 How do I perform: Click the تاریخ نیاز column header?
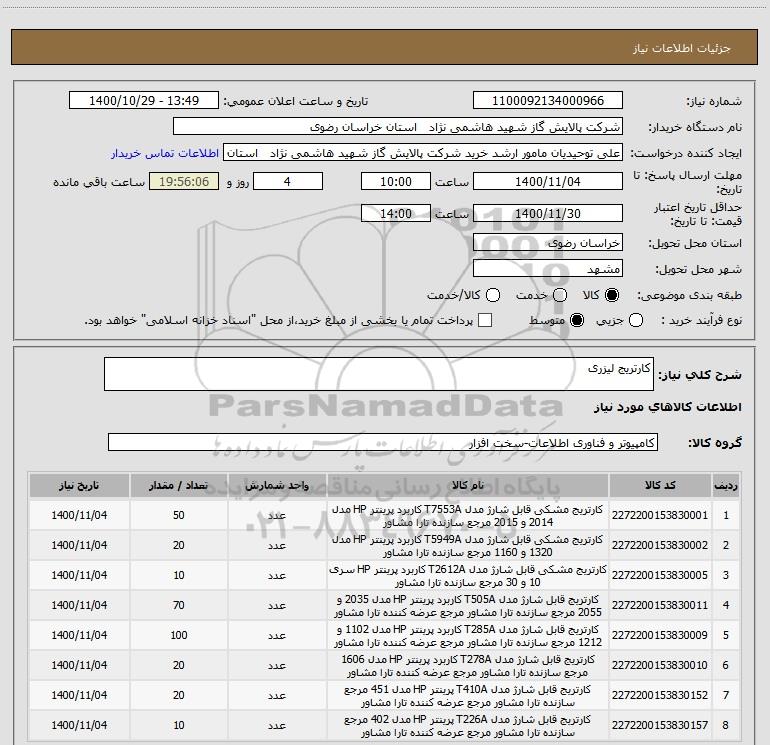(x=79, y=486)
